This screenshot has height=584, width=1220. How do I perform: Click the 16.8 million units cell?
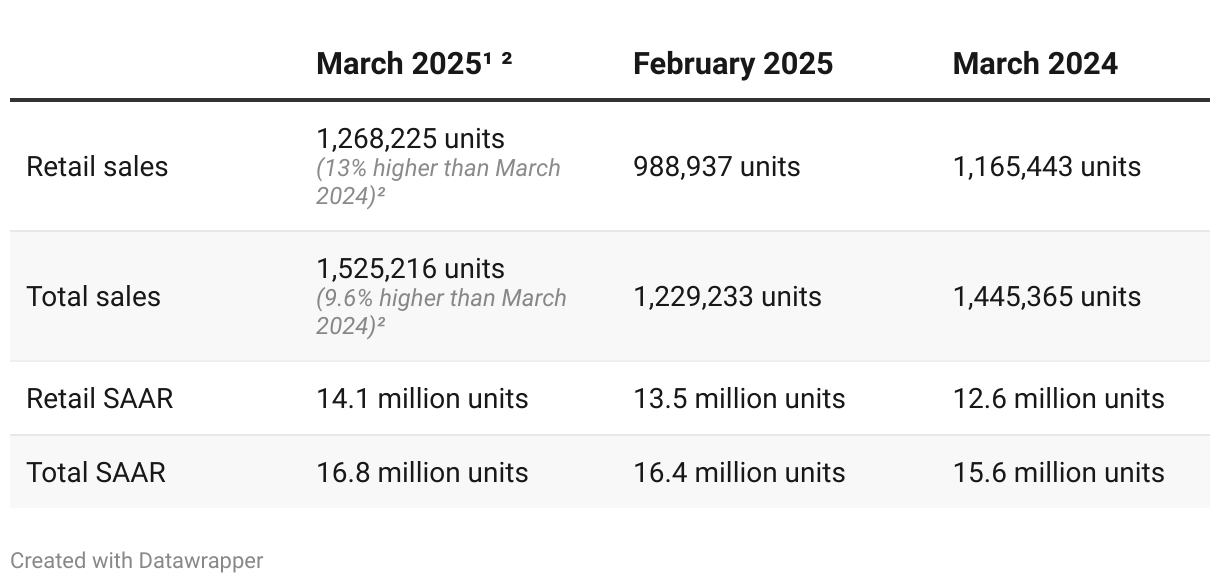pyautogui.click(x=422, y=472)
